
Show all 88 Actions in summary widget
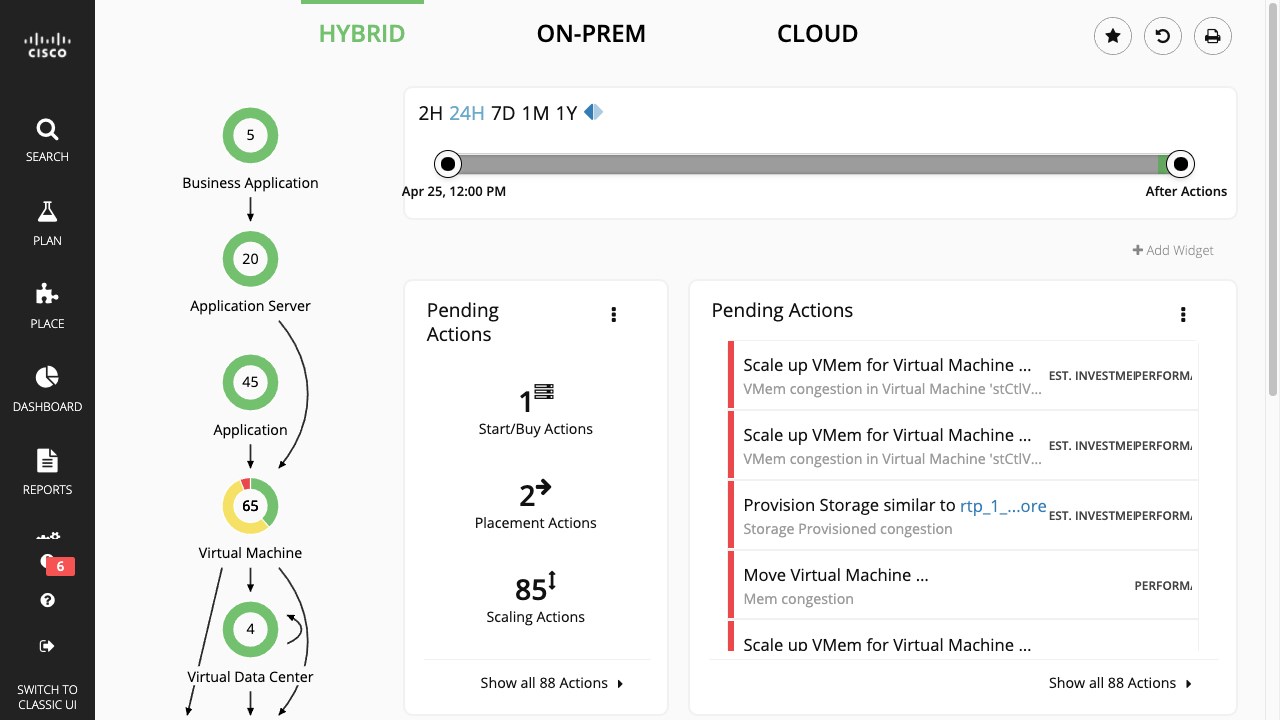pyautogui.click(x=552, y=683)
